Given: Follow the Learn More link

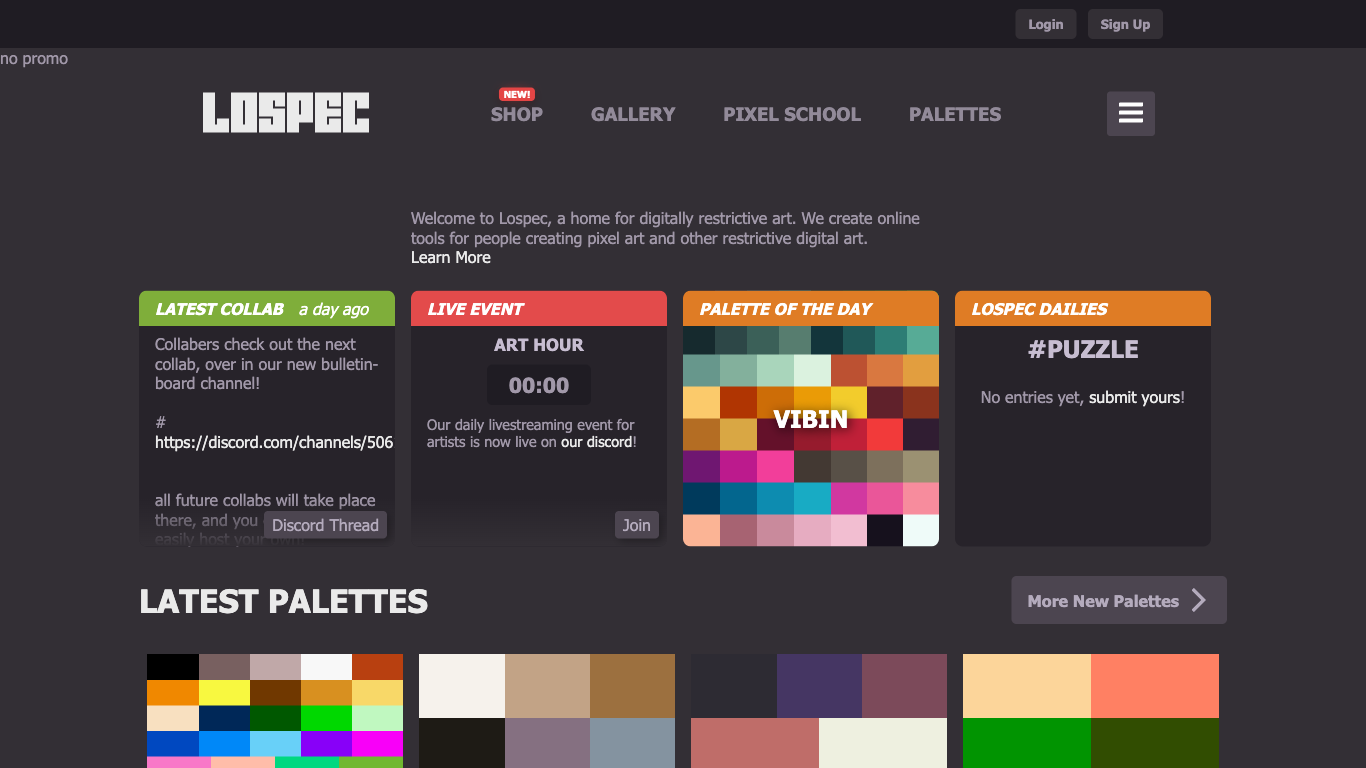Looking at the screenshot, I should coord(451,257).
